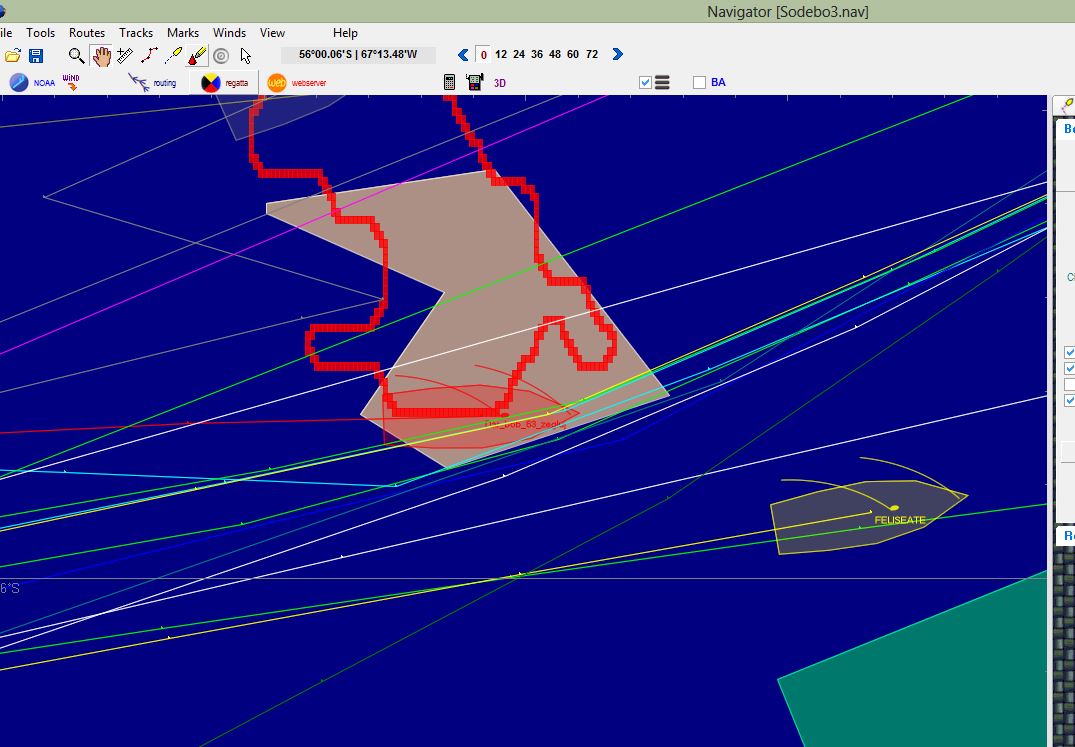1075x747 pixels.
Task: Switch to the 3D view
Action: (x=500, y=83)
